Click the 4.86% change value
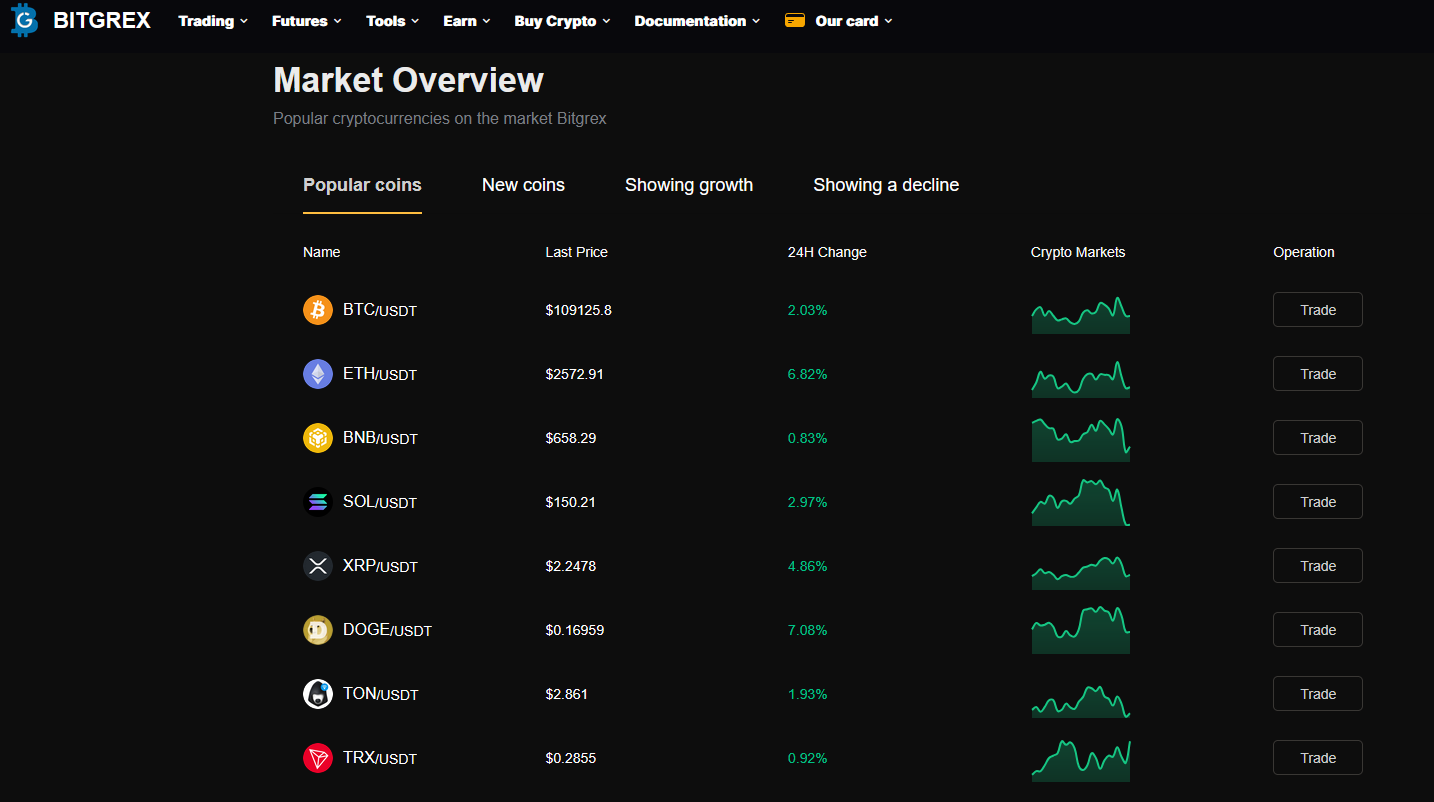The height and width of the screenshot is (802, 1434). point(807,566)
